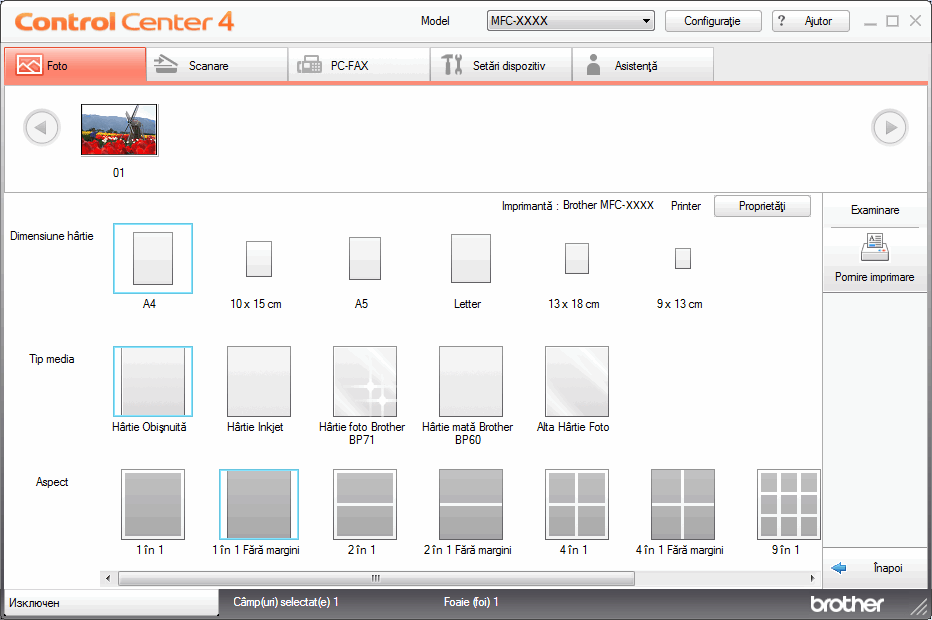Open Ajutor help button
This screenshot has width=932, height=620.
pos(811,21)
